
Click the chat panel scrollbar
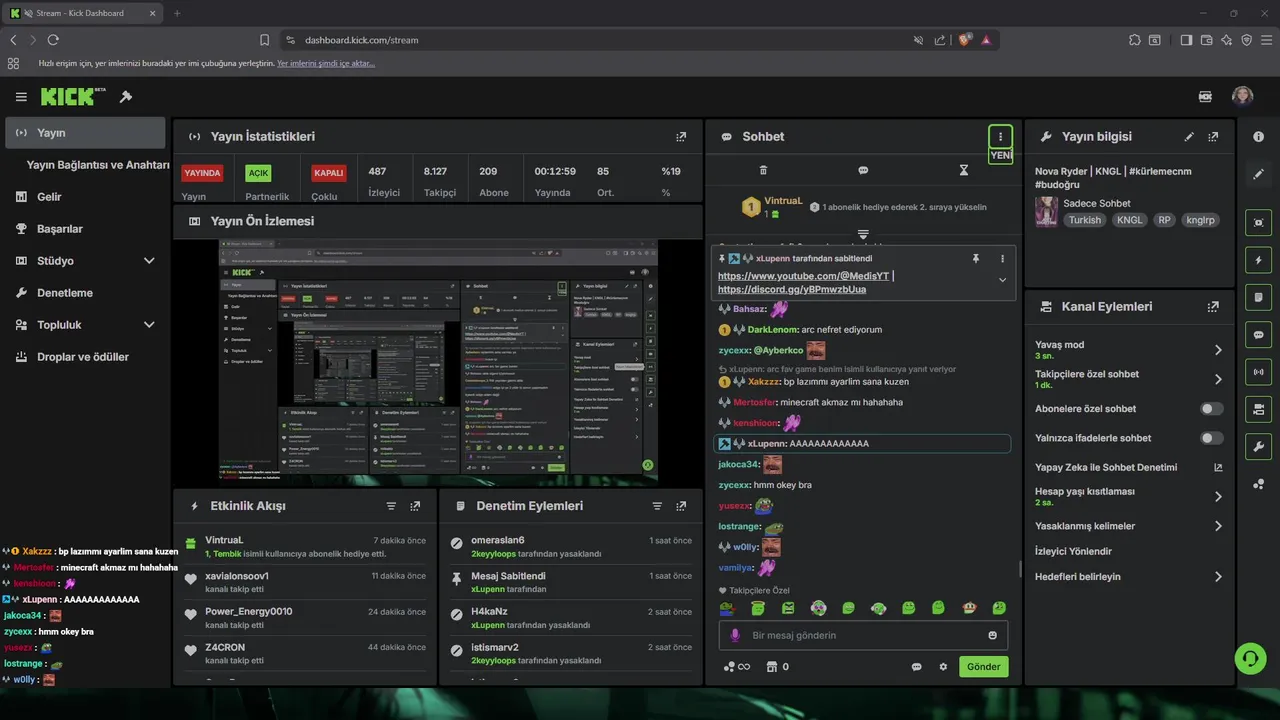[1020, 568]
